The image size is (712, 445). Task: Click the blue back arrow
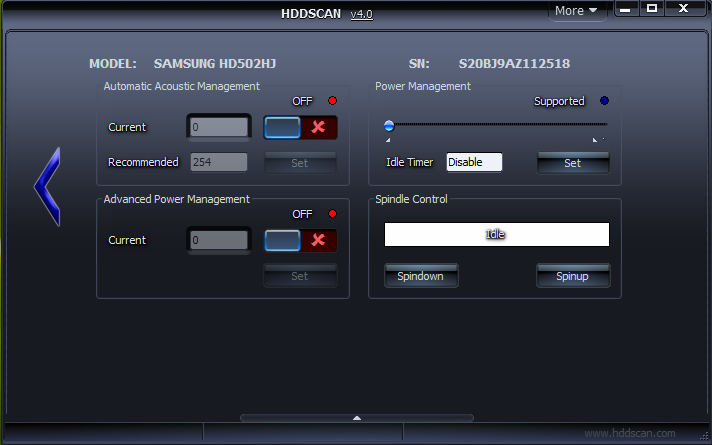pos(47,186)
